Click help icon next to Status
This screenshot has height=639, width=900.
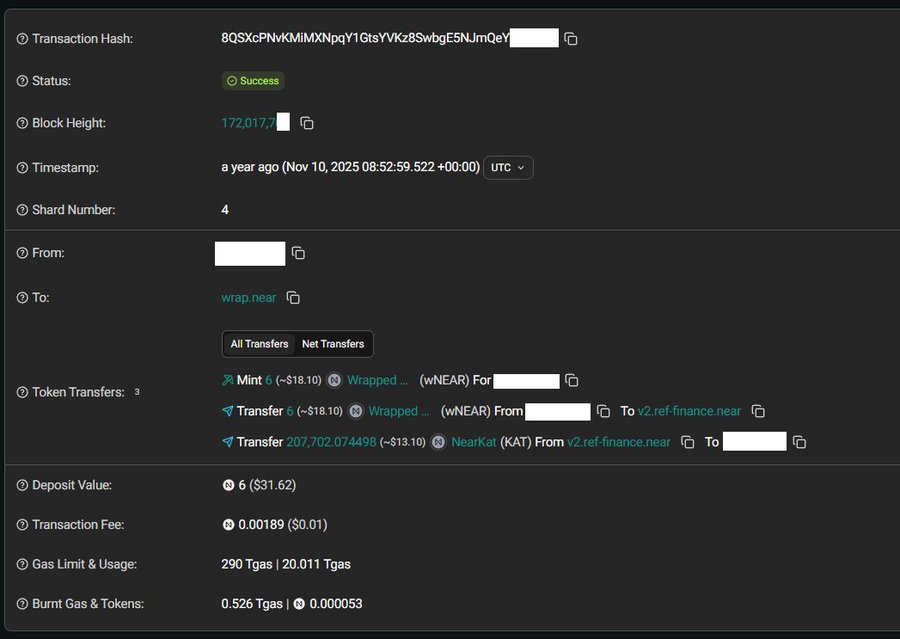(x=22, y=81)
